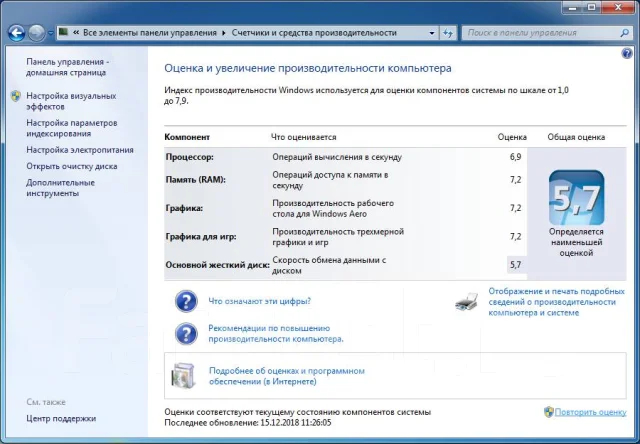Click question icon beside 'Что означают эти цифры?'
The width and height of the screenshot is (640, 444).
186,301
